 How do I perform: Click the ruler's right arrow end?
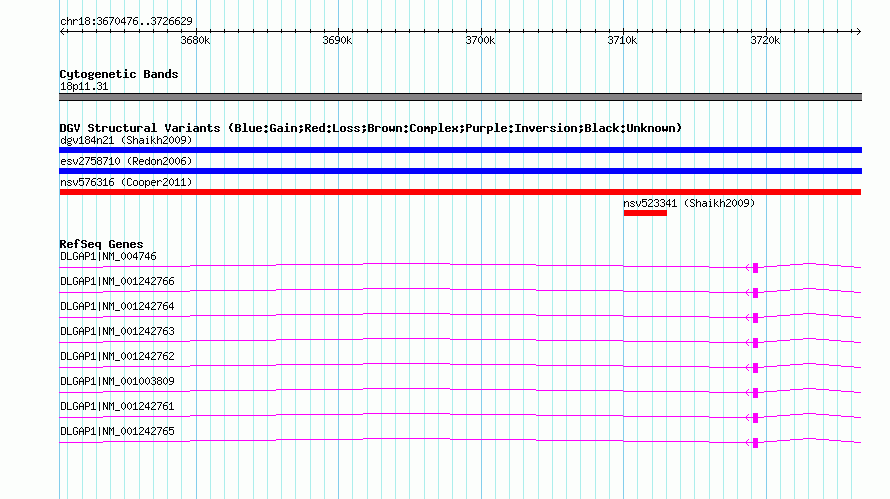click(858, 31)
